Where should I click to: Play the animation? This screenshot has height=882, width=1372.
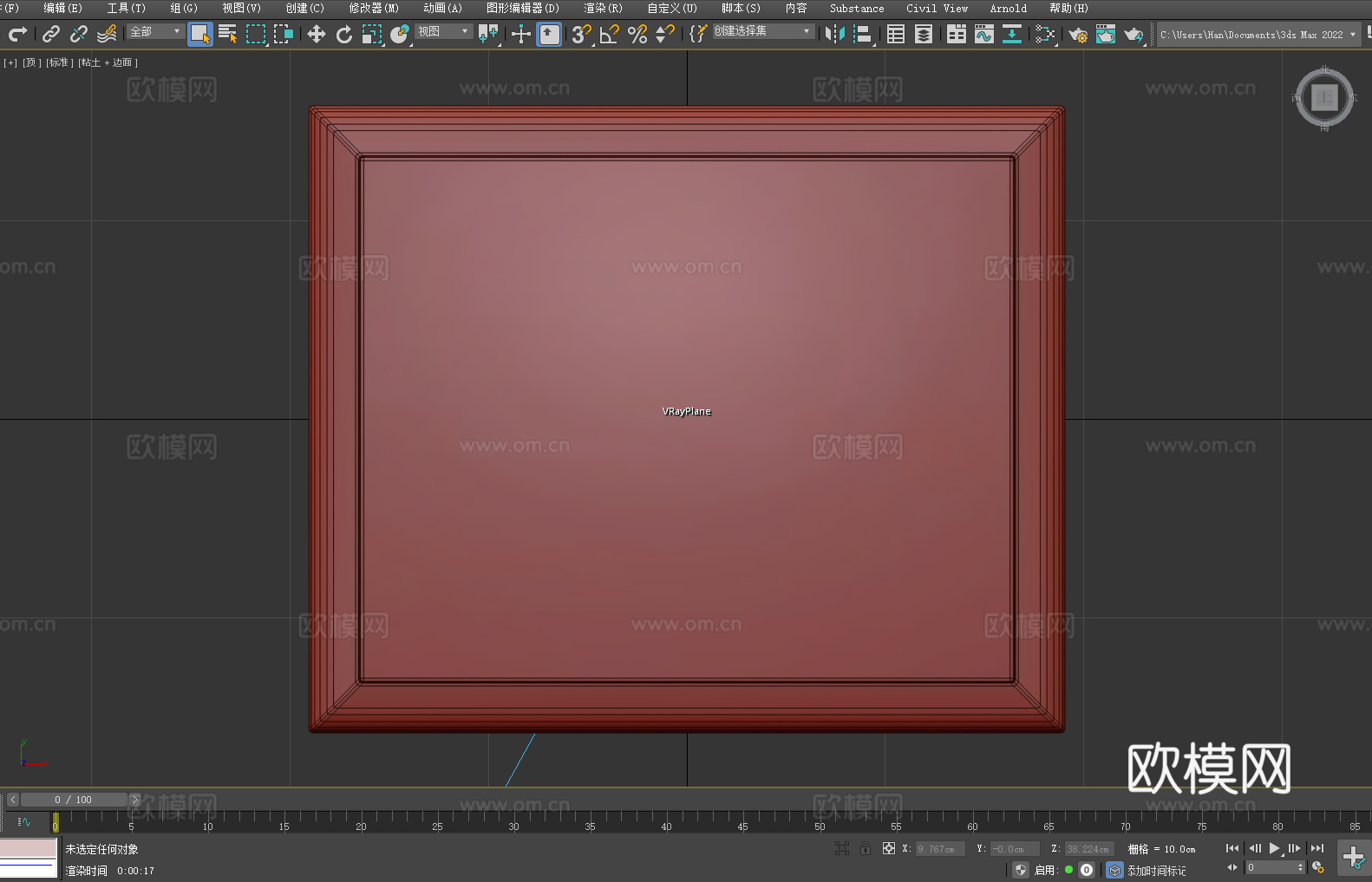click(1274, 848)
